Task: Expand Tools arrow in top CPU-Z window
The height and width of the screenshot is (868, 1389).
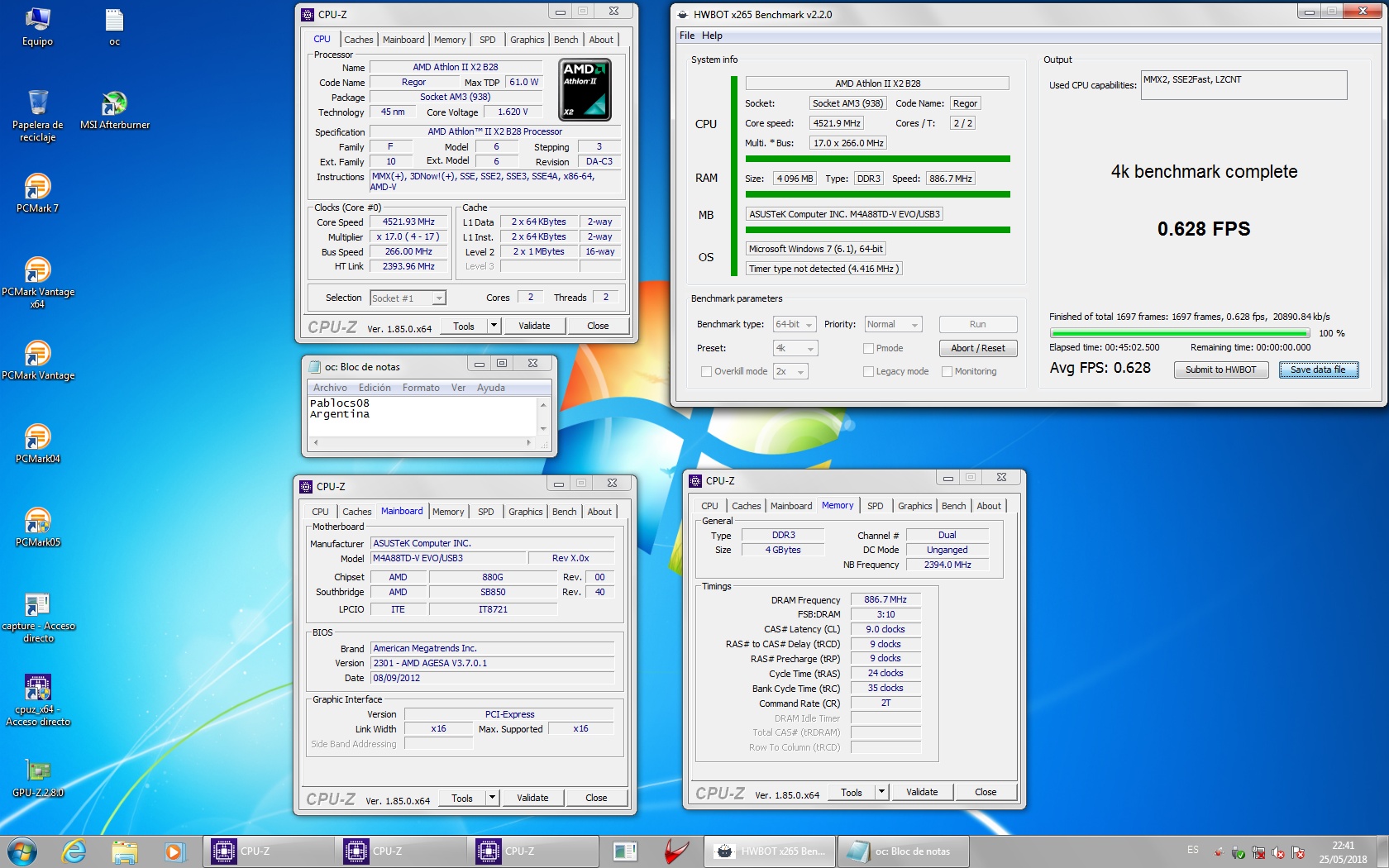Action: (494, 326)
